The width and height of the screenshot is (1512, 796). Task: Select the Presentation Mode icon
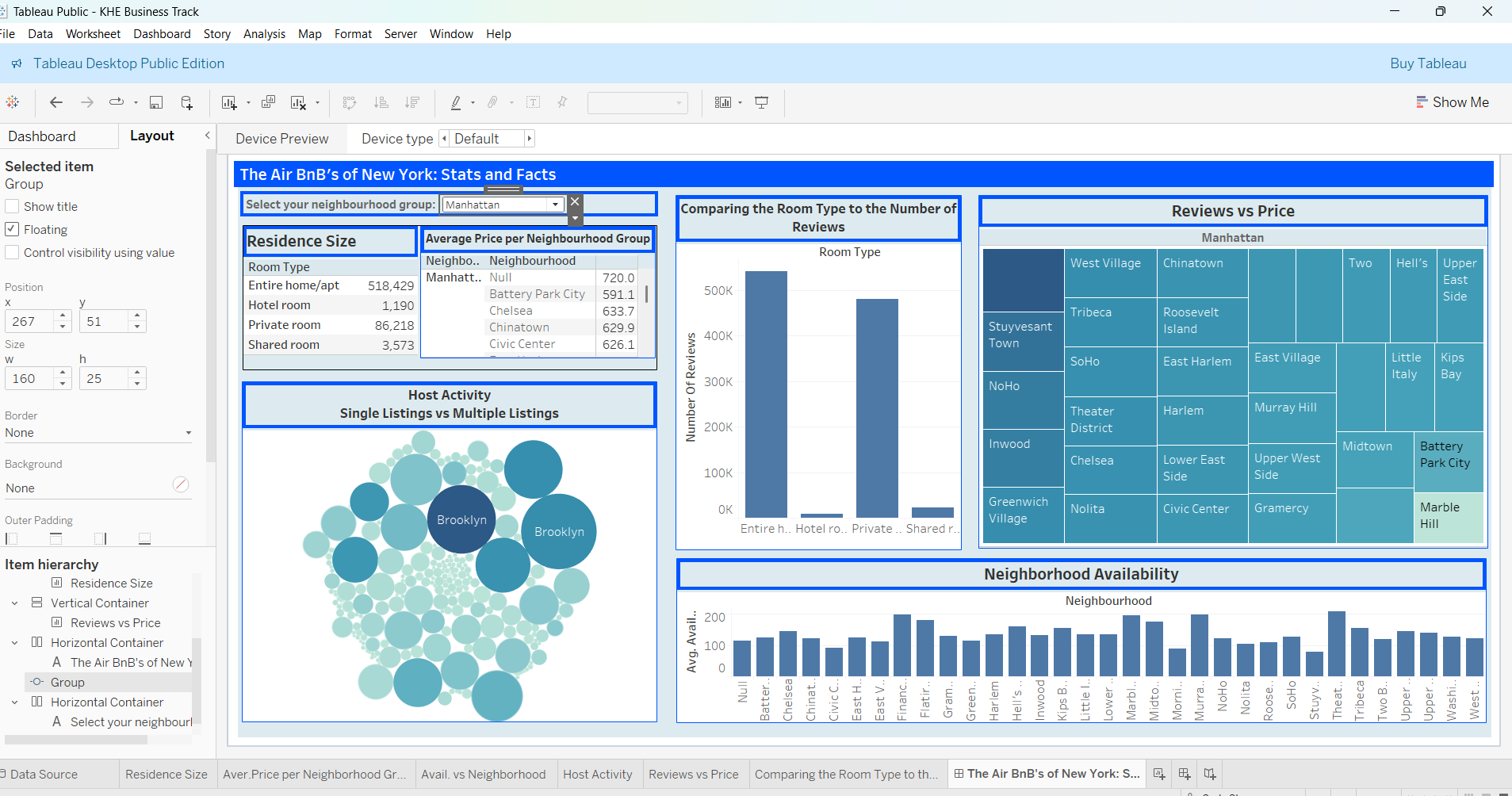[x=760, y=102]
